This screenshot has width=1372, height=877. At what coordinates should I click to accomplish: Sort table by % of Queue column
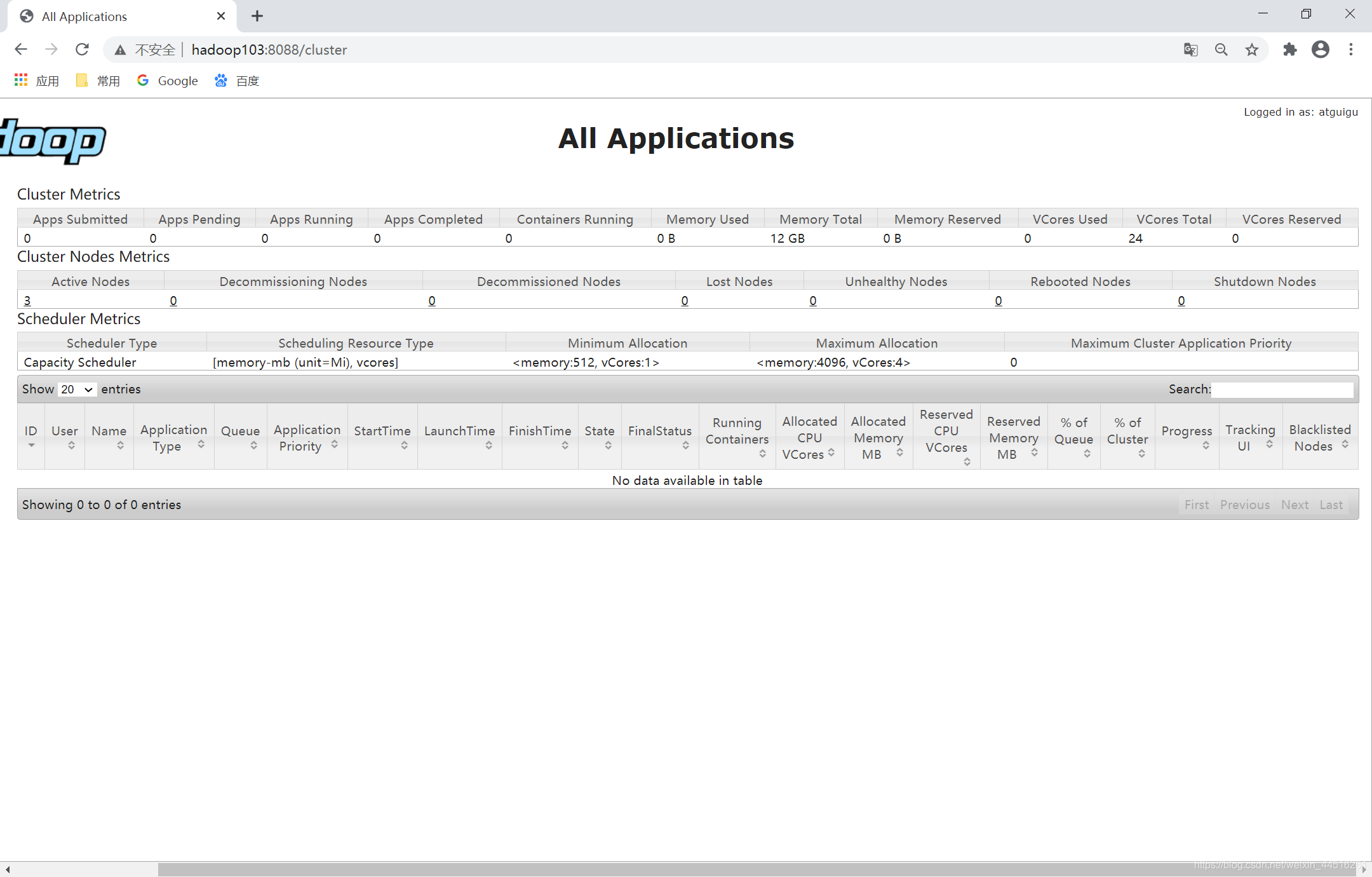[x=1073, y=437]
